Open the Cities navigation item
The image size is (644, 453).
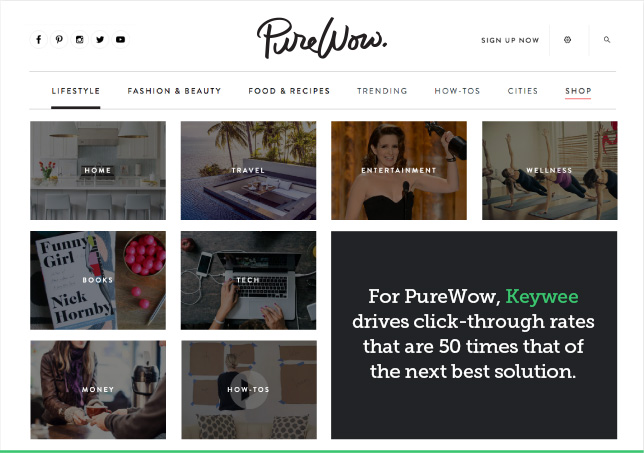tap(522, 91)
